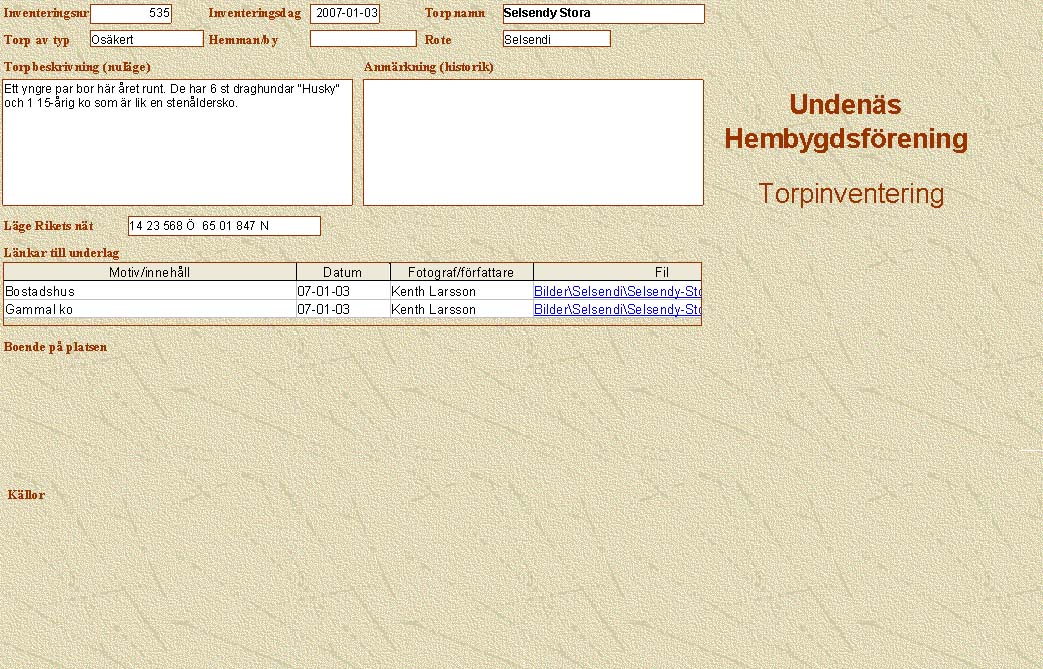
Task: Click the empty Hemman/by field
Action: click(x=363, y=39)
